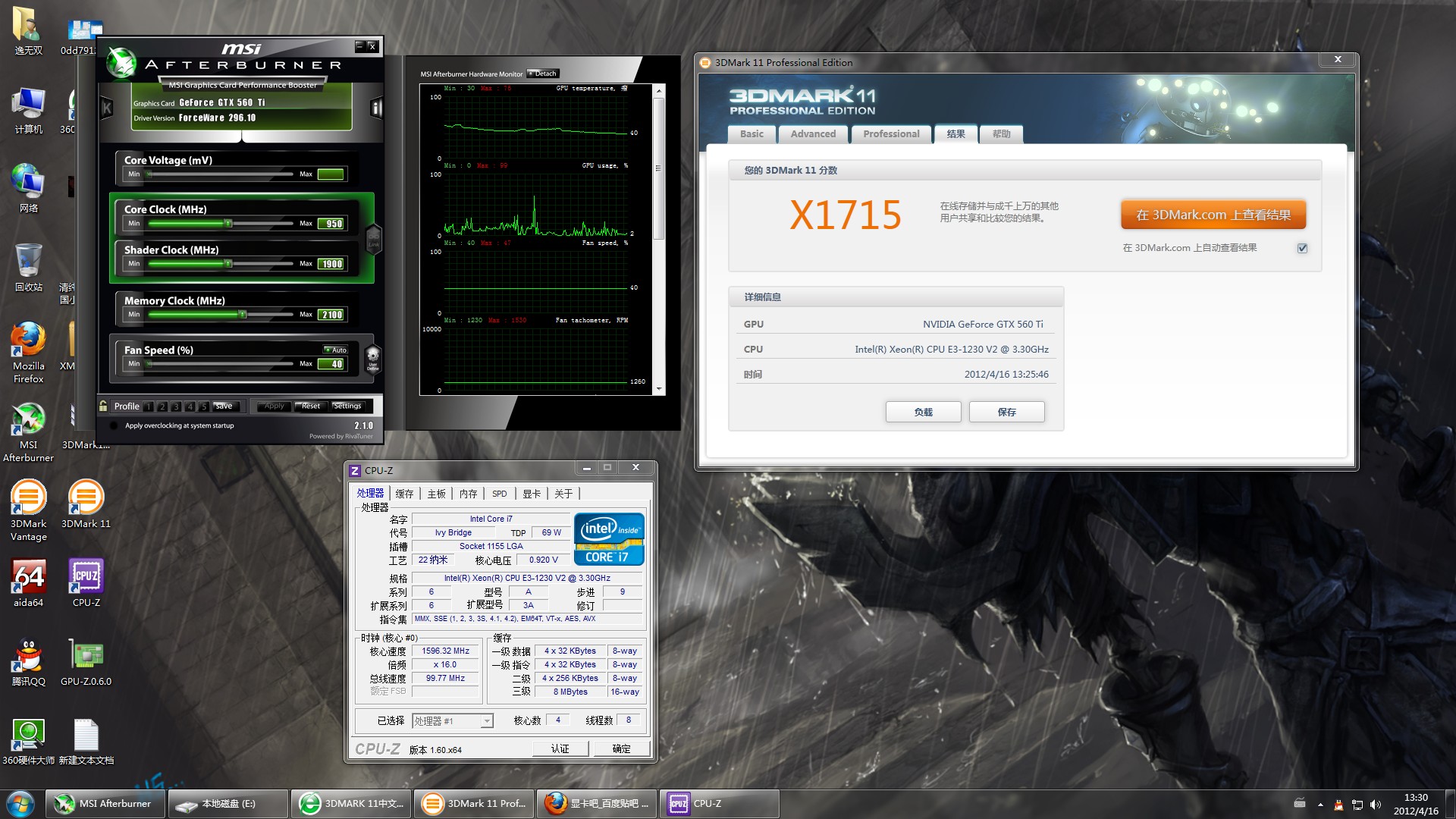Launch the aida64 desktop shortcut

tap(29, 583)
